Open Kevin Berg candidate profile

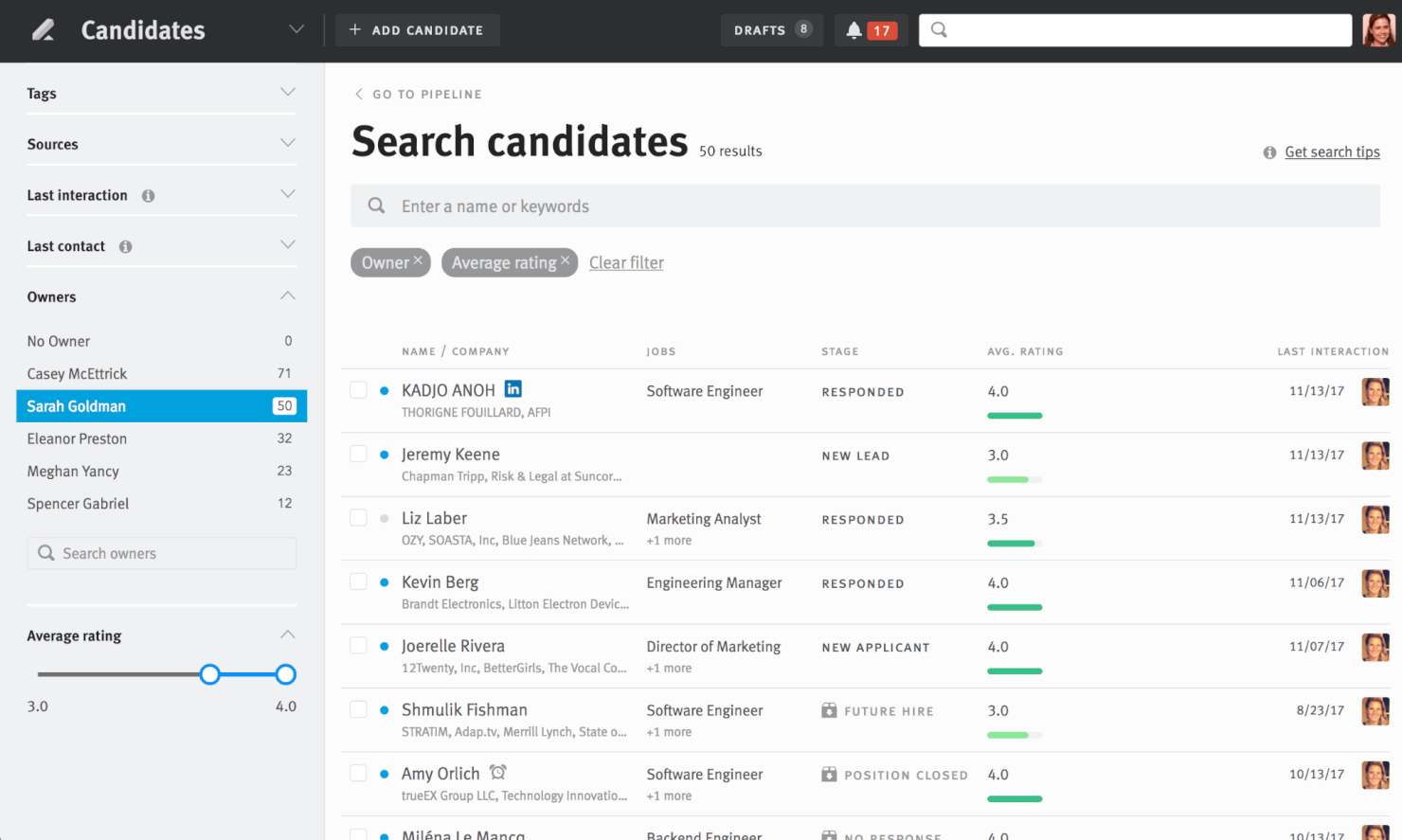click(x=440, y=582)
